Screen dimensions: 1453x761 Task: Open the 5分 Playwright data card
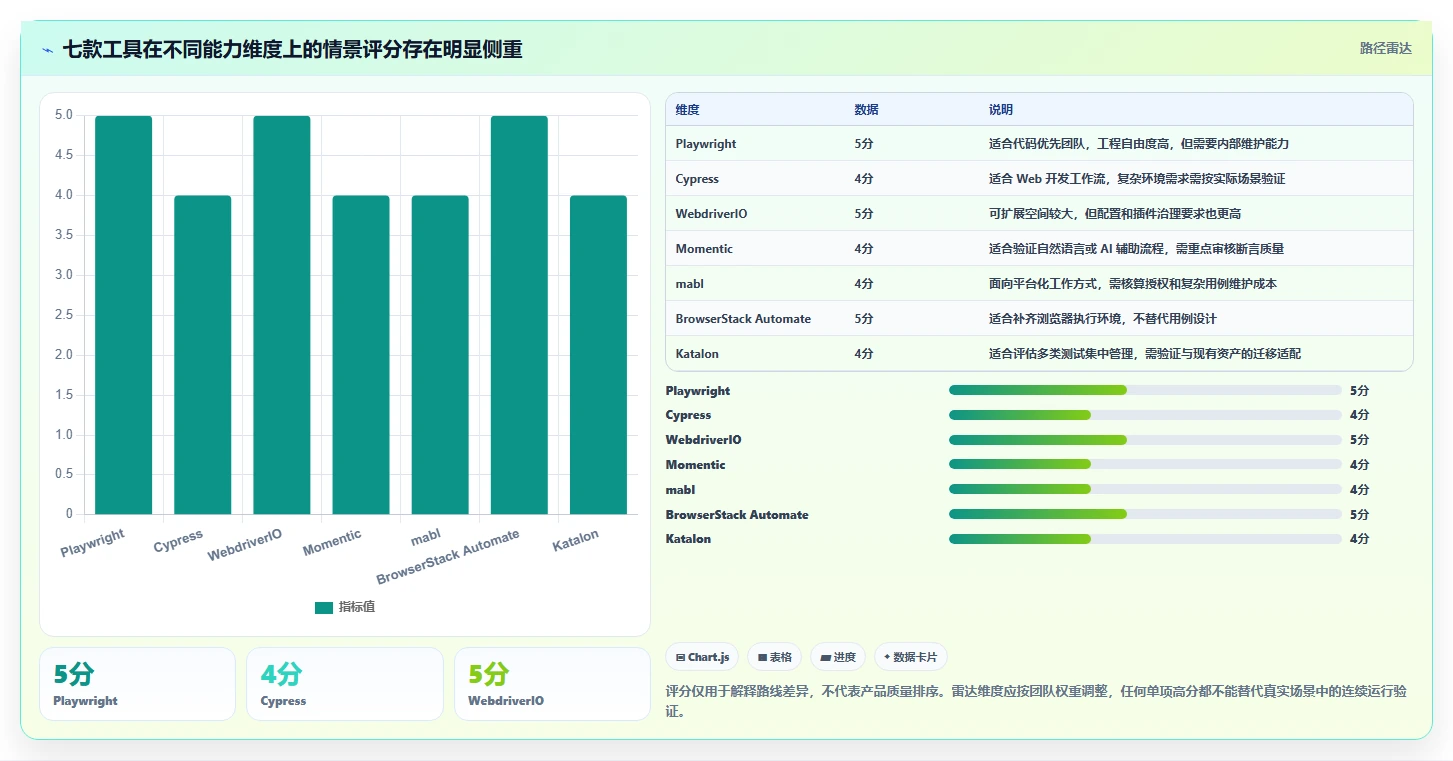tap(137, 684)
